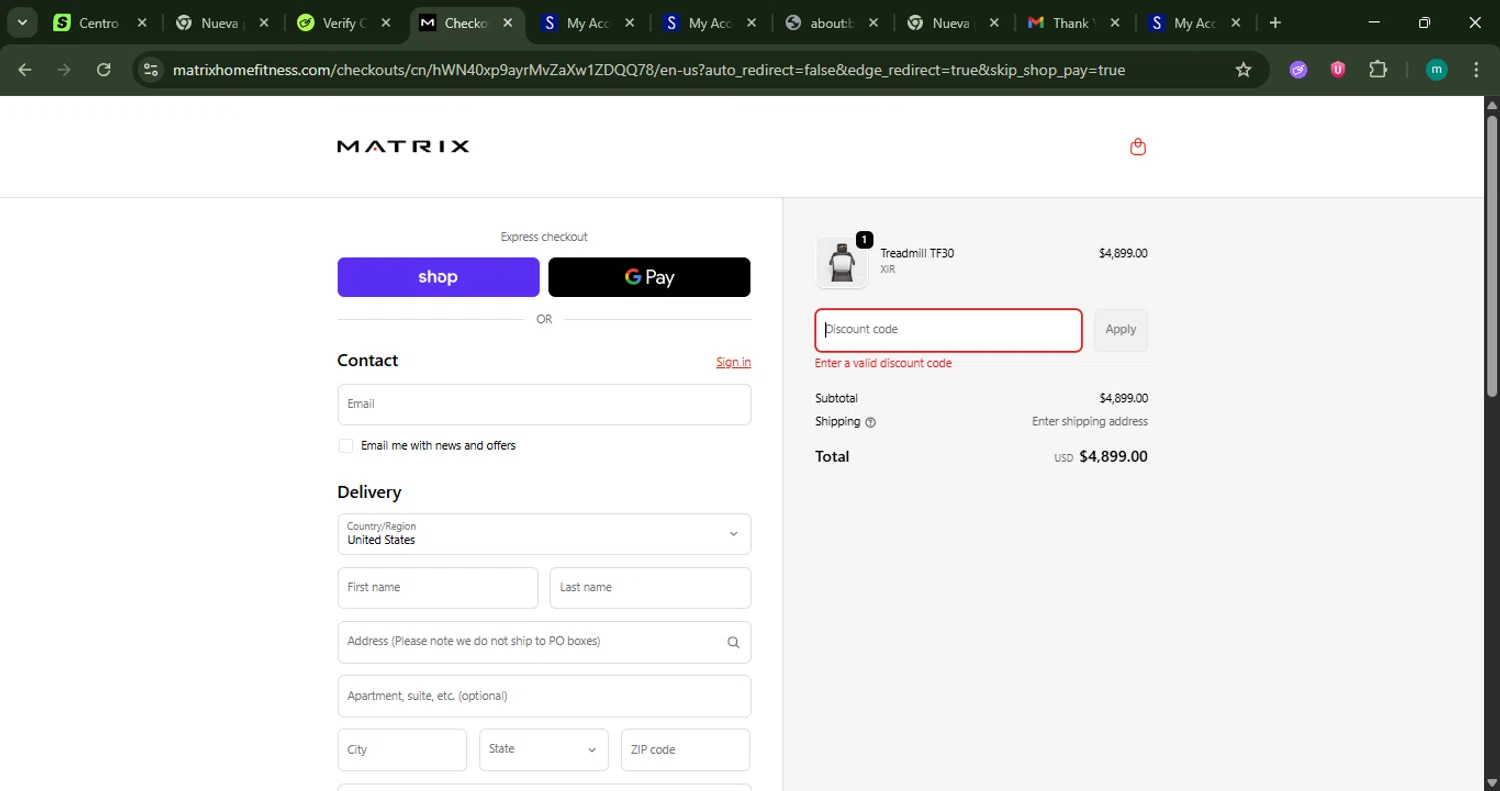Click the search icon in Address field
Screen dimensions: 1500x791
[x=733, y=642]
